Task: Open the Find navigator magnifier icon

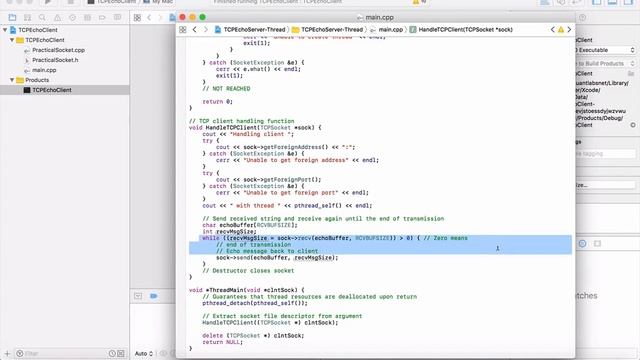Action: point(42,18)
